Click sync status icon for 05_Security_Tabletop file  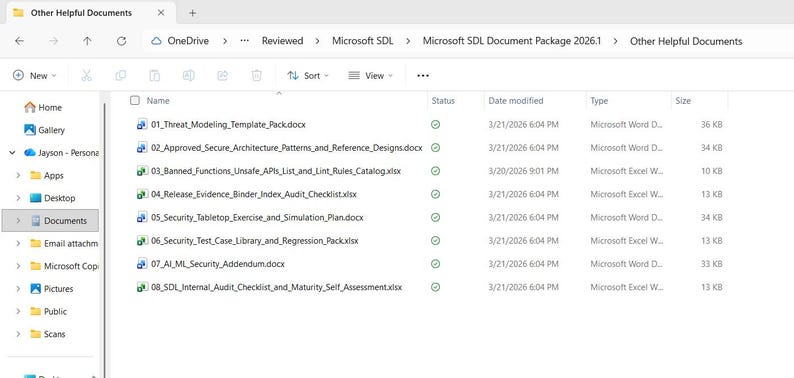pyautogui.click(x=435, y=217)
